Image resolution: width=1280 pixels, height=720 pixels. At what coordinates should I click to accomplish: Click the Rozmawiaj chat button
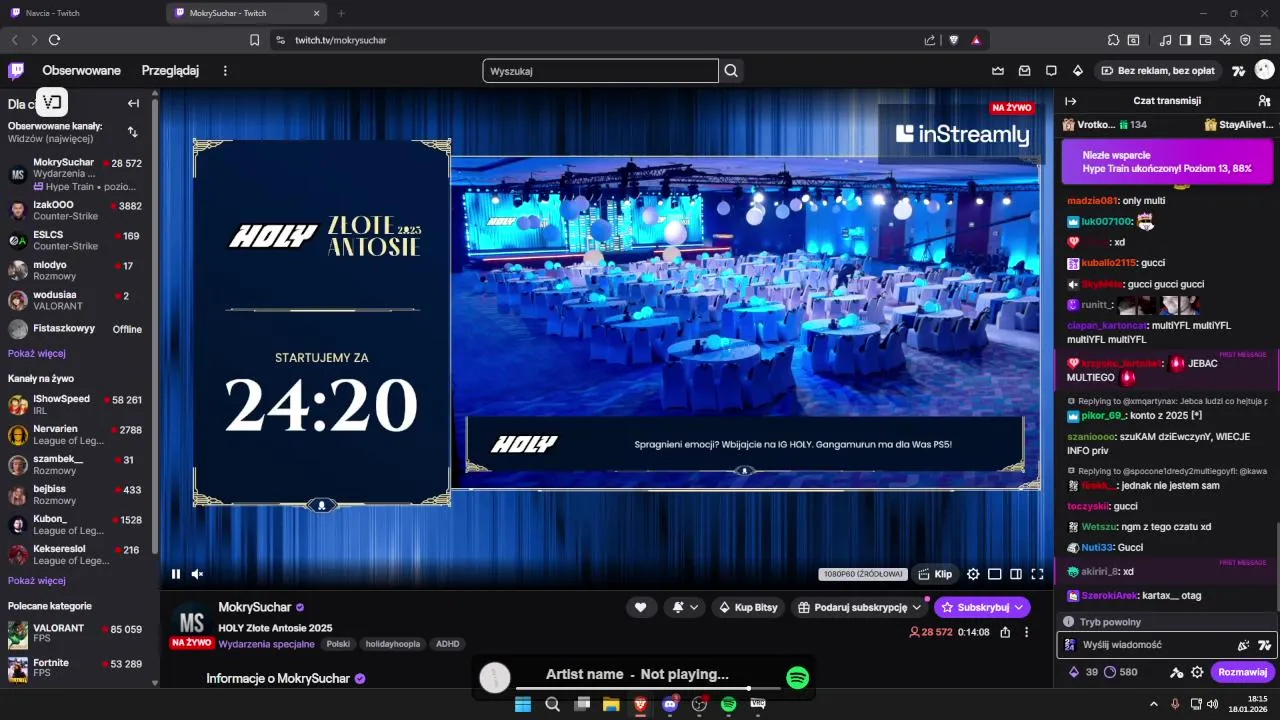point(1243,672)
